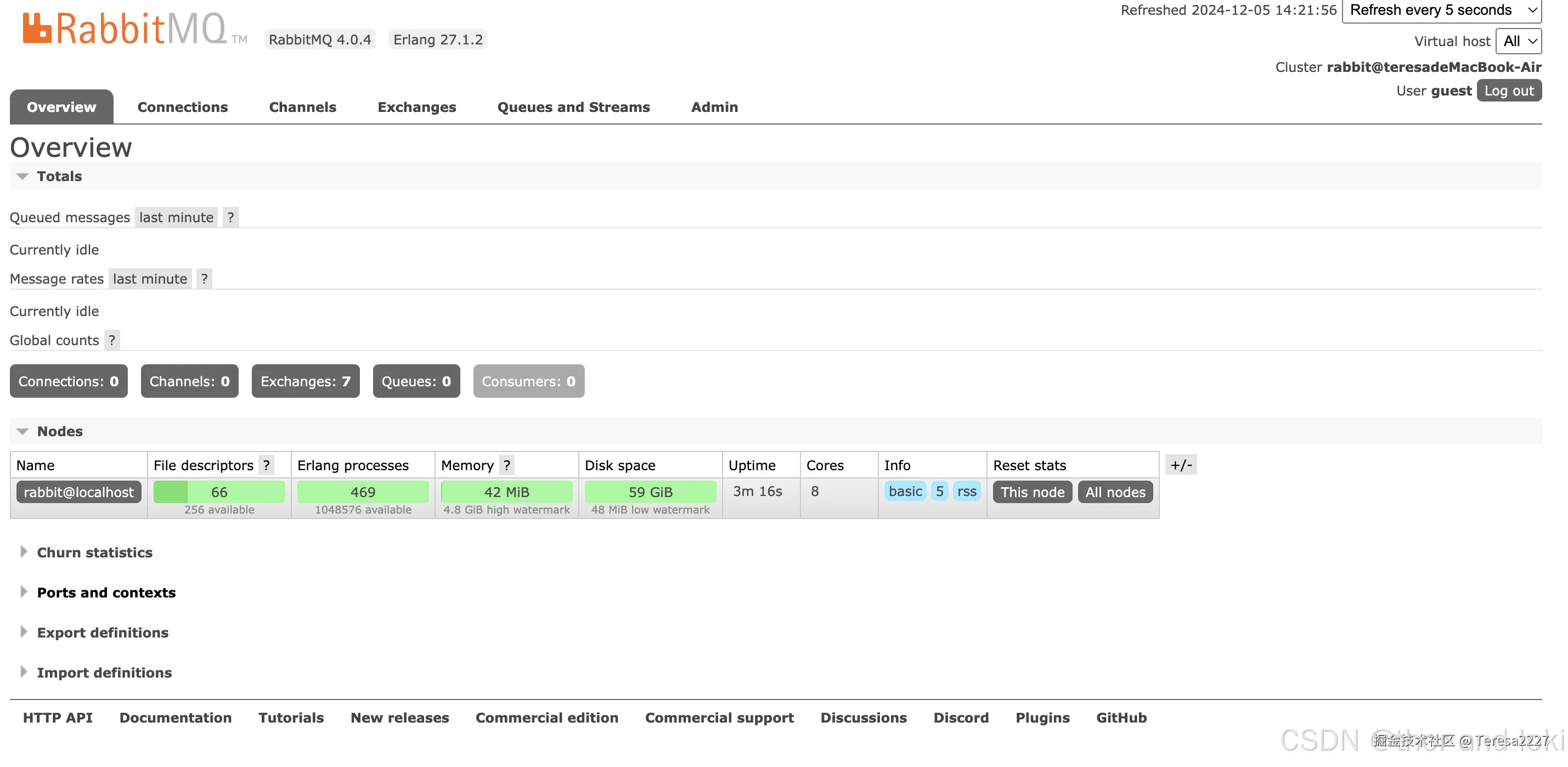Image resolution: width=1568 pixels, height=767 pixels.
Task: Click help icon beside Message rates
Action: click(205, 279)
